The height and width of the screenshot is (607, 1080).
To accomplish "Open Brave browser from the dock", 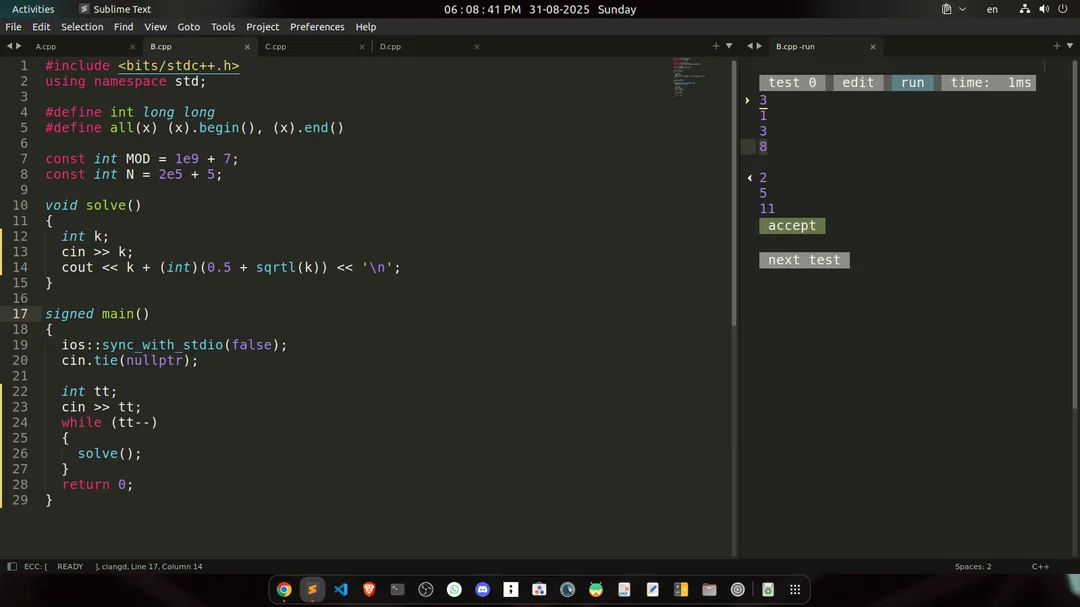I will pos(369,590).
